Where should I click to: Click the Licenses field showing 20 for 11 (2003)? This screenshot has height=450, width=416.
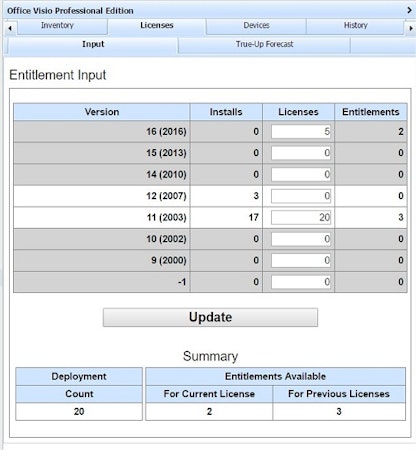(x=301, y=217)
